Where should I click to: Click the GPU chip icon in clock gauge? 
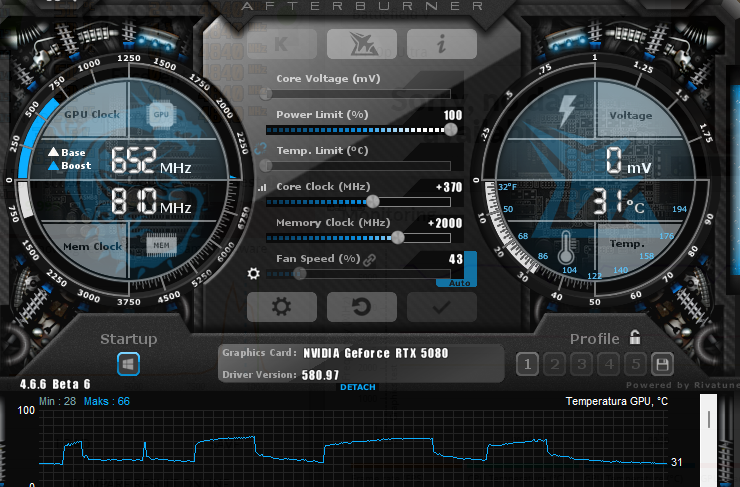(161, 115)
